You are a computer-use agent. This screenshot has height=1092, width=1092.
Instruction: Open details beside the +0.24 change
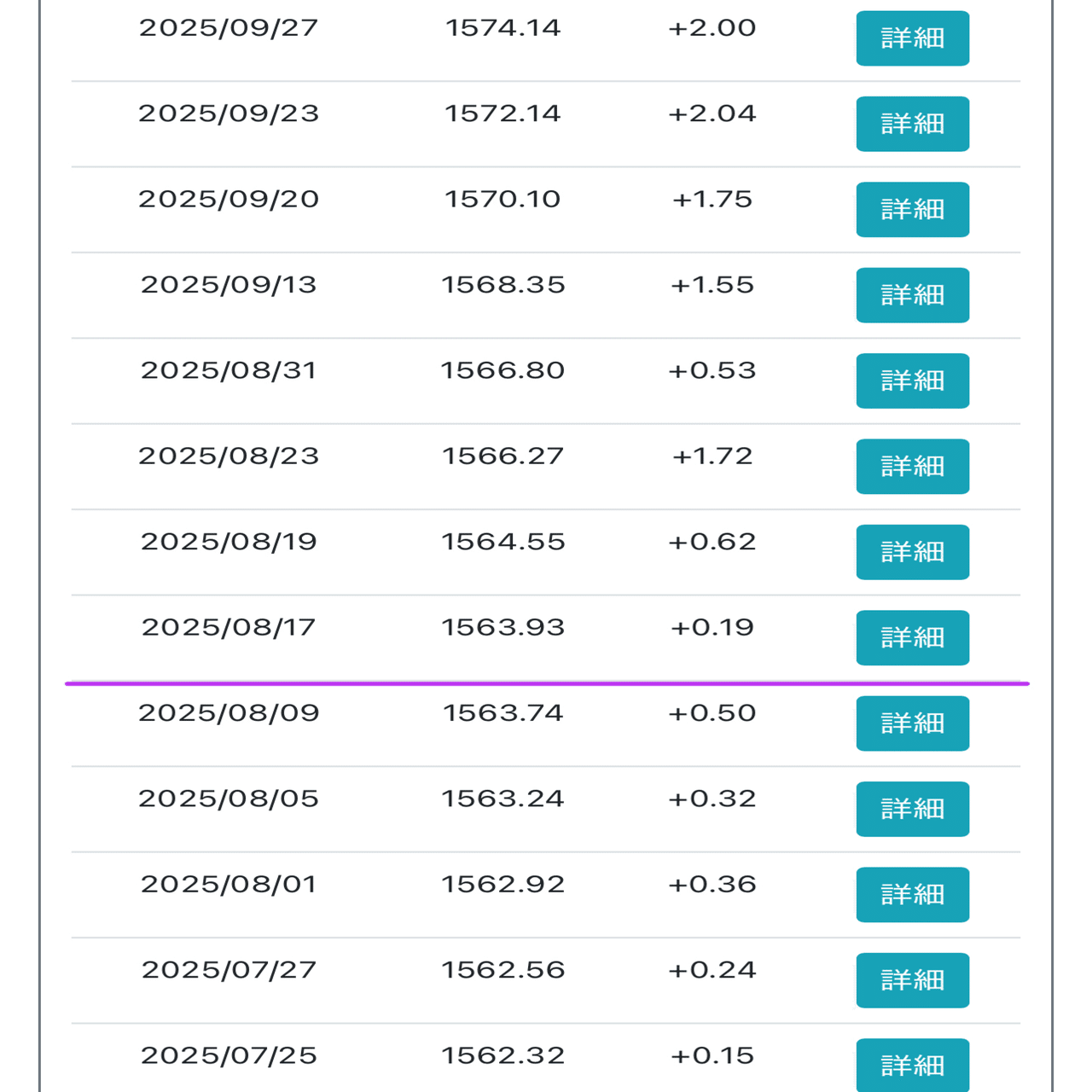pyautogui.click(x=912, y=980)
